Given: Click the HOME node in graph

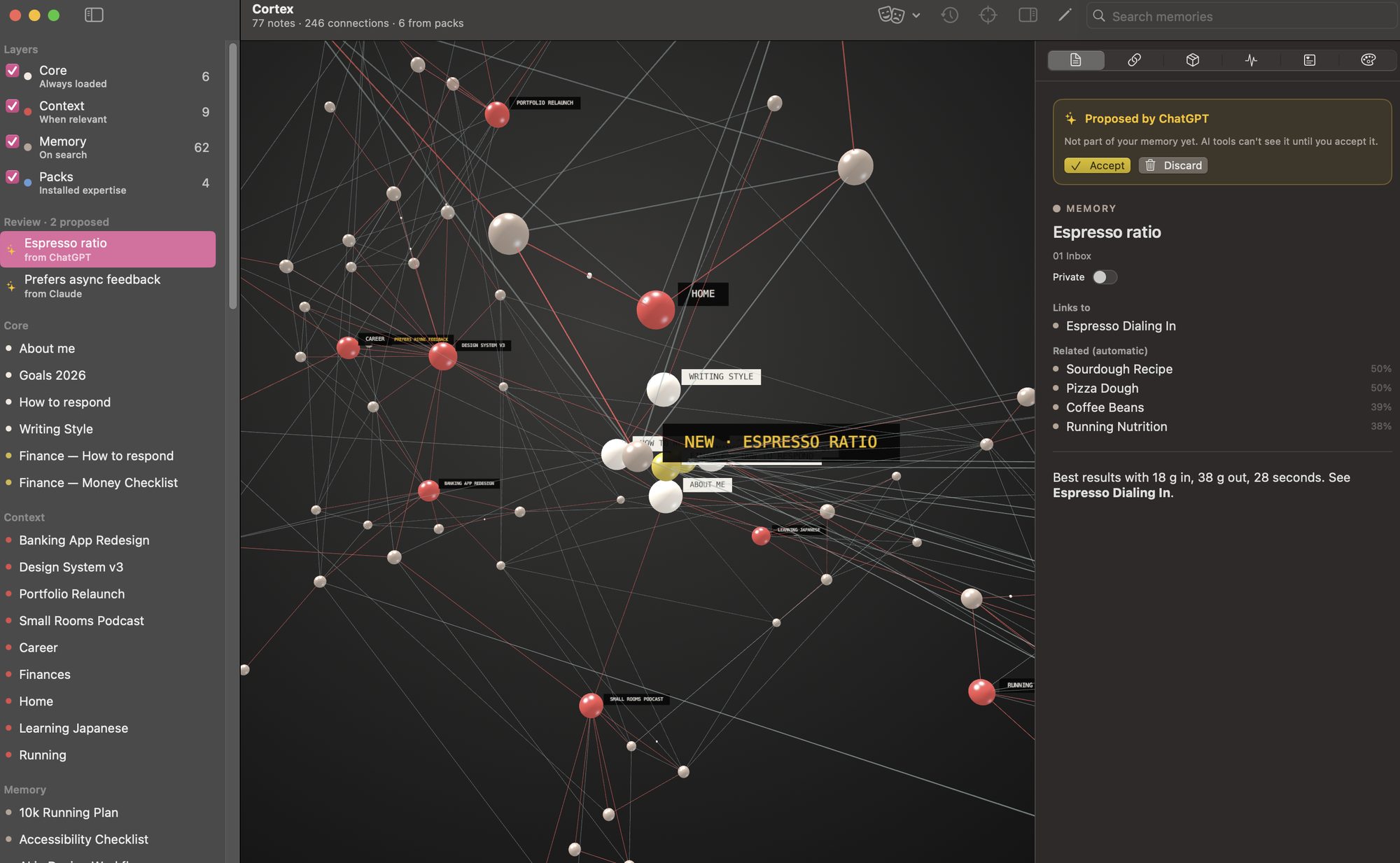Looking at the screenshot, I should tap(655, 309).
